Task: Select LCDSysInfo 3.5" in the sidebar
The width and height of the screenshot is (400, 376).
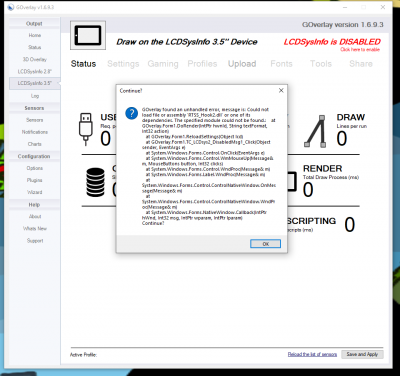Action: [x=35, y=83]
